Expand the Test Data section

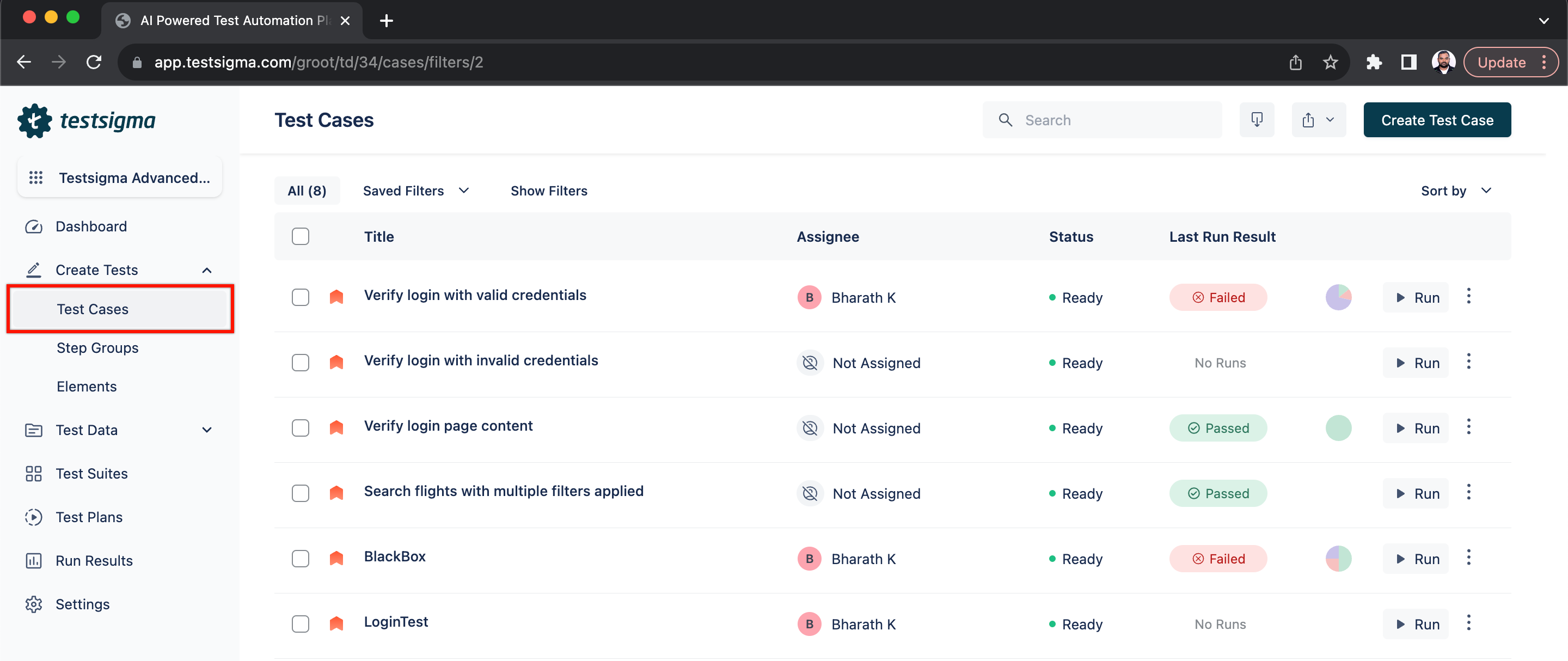(207, 430)
